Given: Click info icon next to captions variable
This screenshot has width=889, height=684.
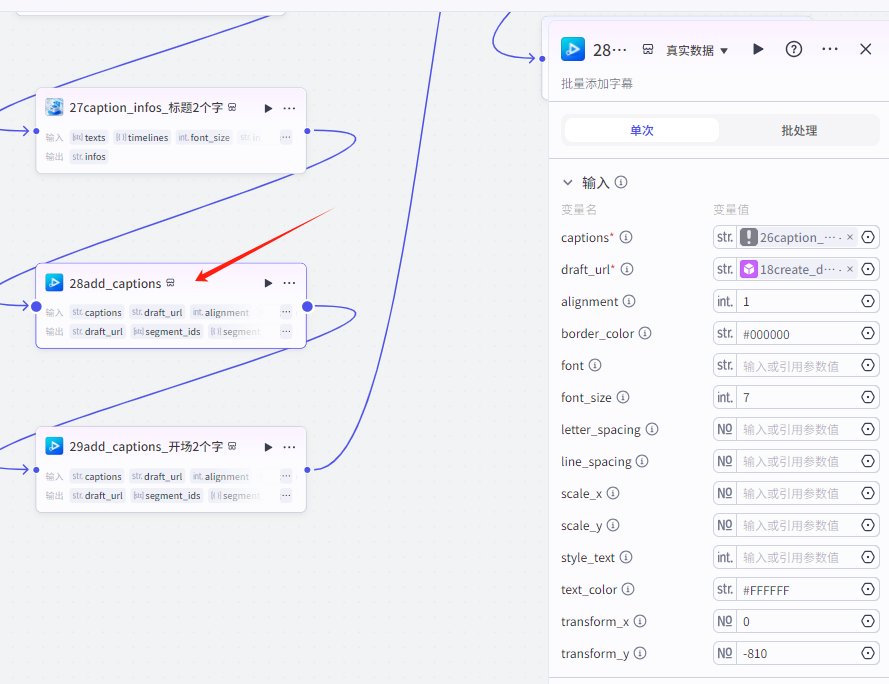Looking at the screenshot, I should tap(626, 238).
